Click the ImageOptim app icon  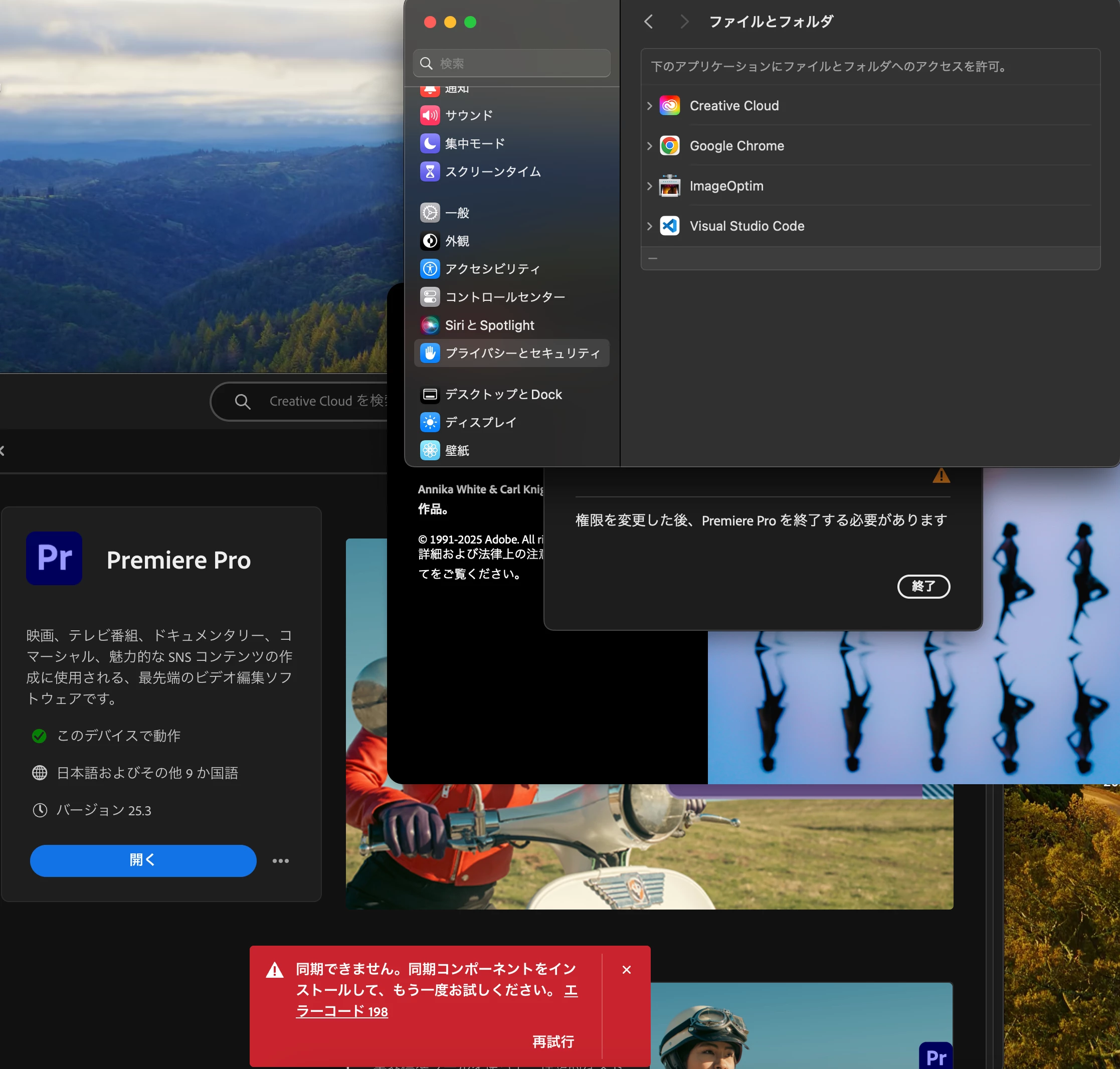tap(669, 187)
